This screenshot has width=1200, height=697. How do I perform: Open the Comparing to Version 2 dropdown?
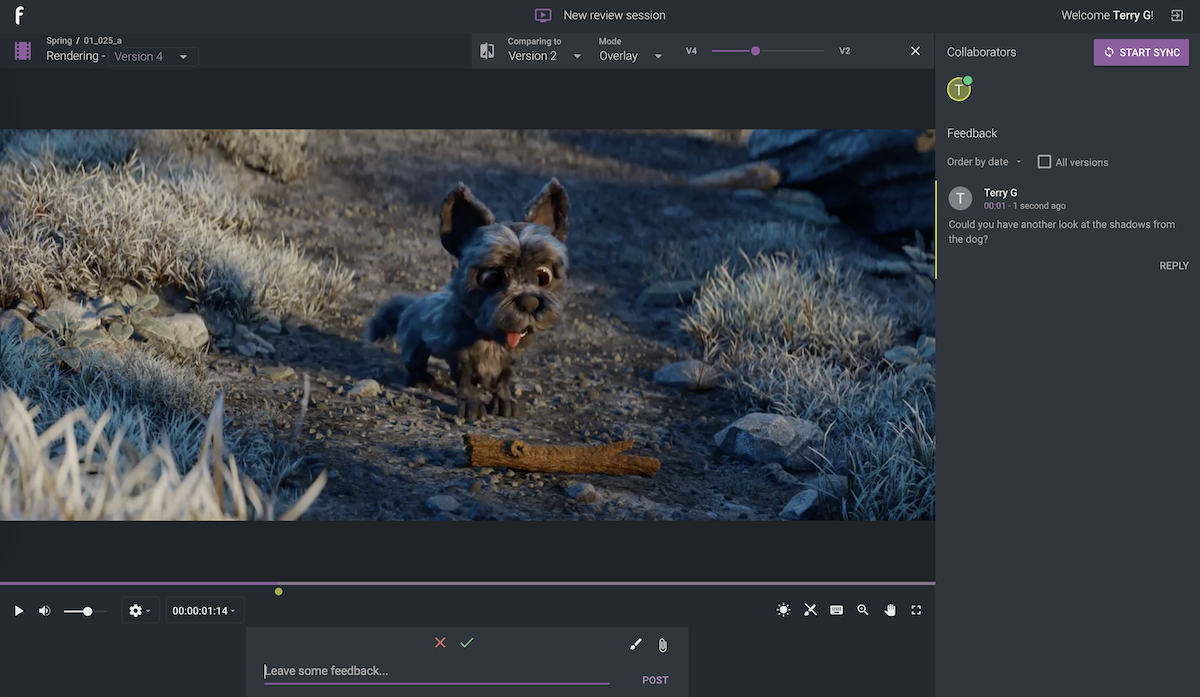click(x=545, y=51)
